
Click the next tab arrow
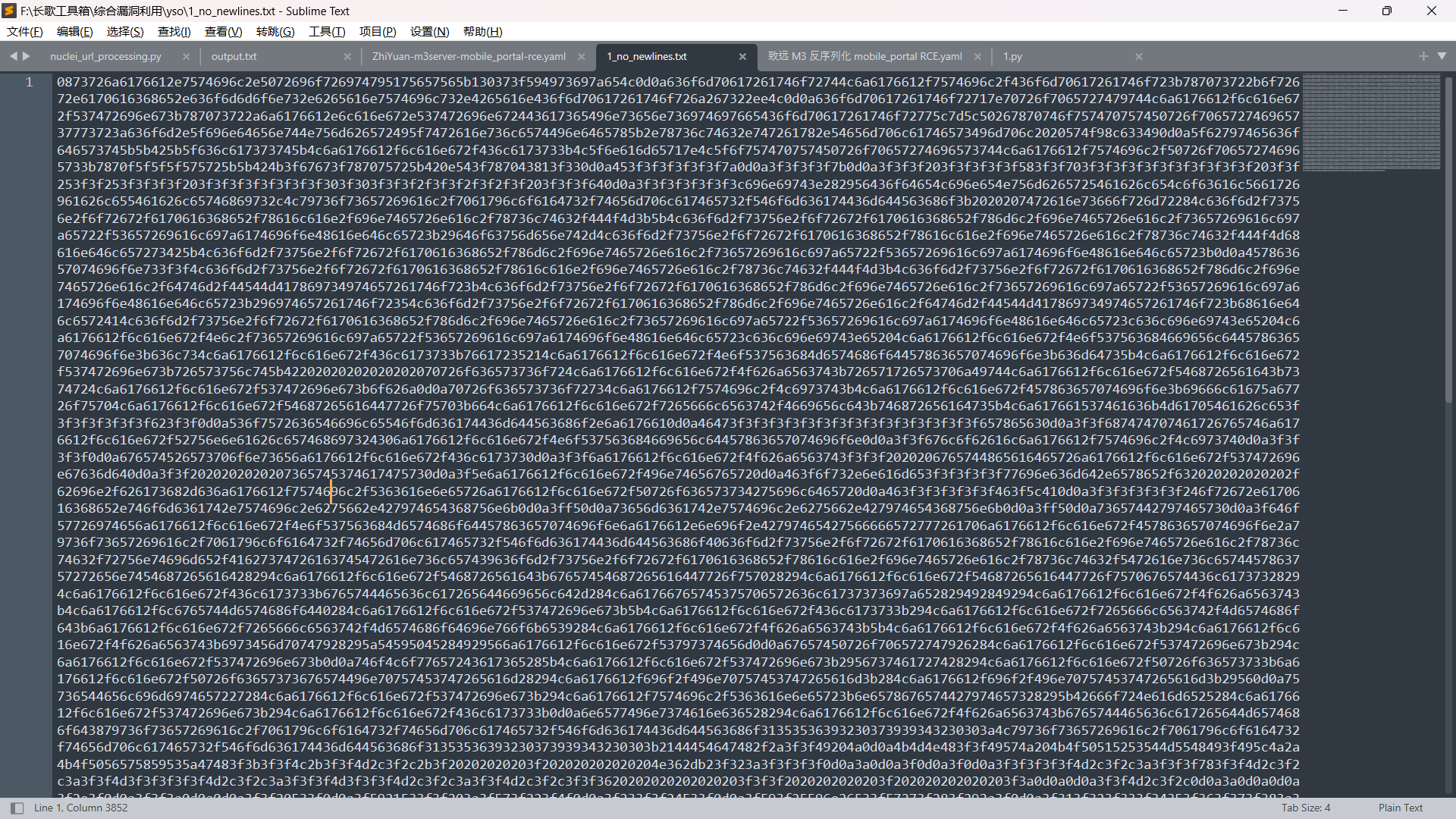(x=27, y=56)
